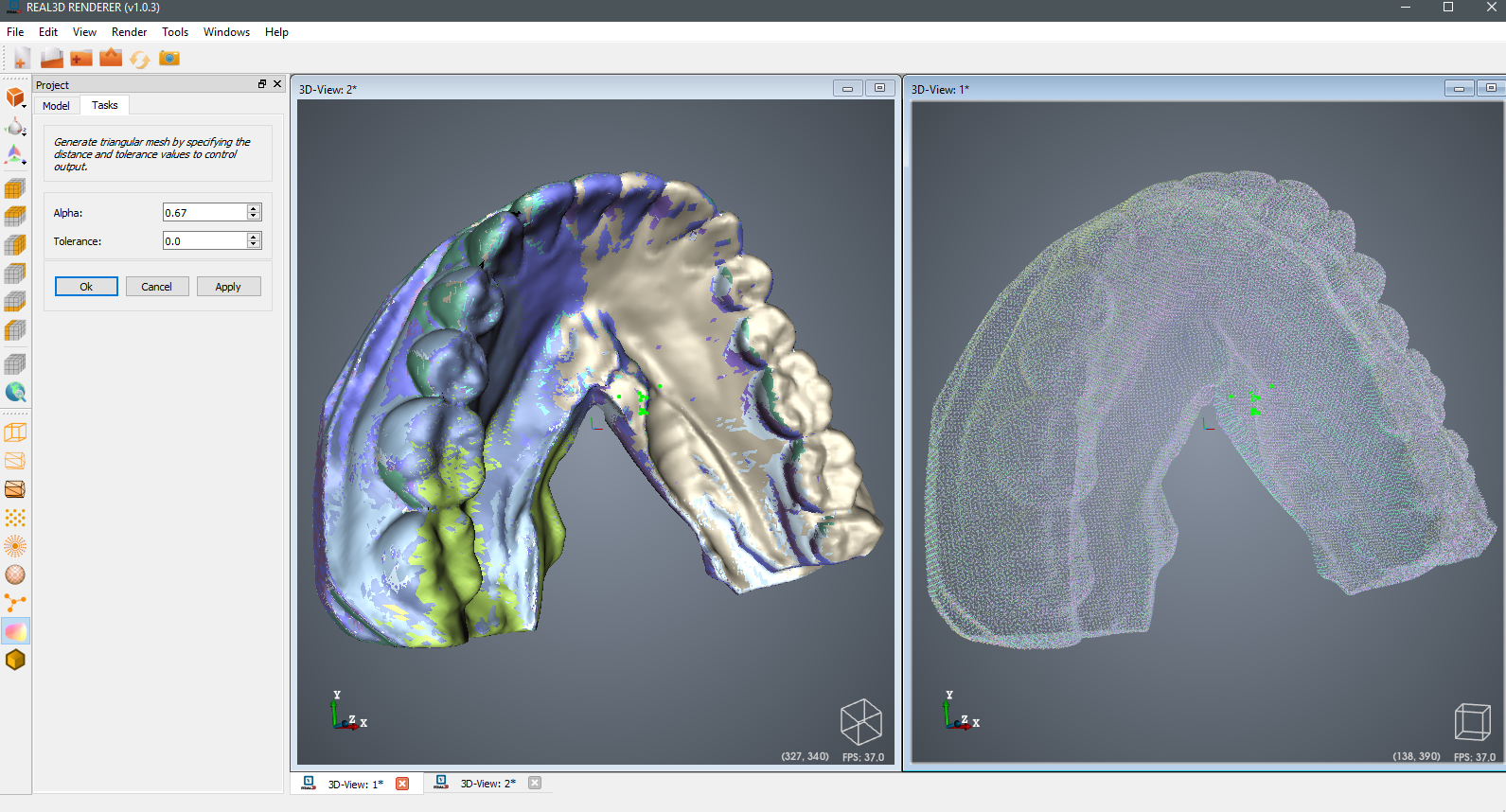Undock the Project panel with float button
The image size is (1506, 812).
coord(262,84)
